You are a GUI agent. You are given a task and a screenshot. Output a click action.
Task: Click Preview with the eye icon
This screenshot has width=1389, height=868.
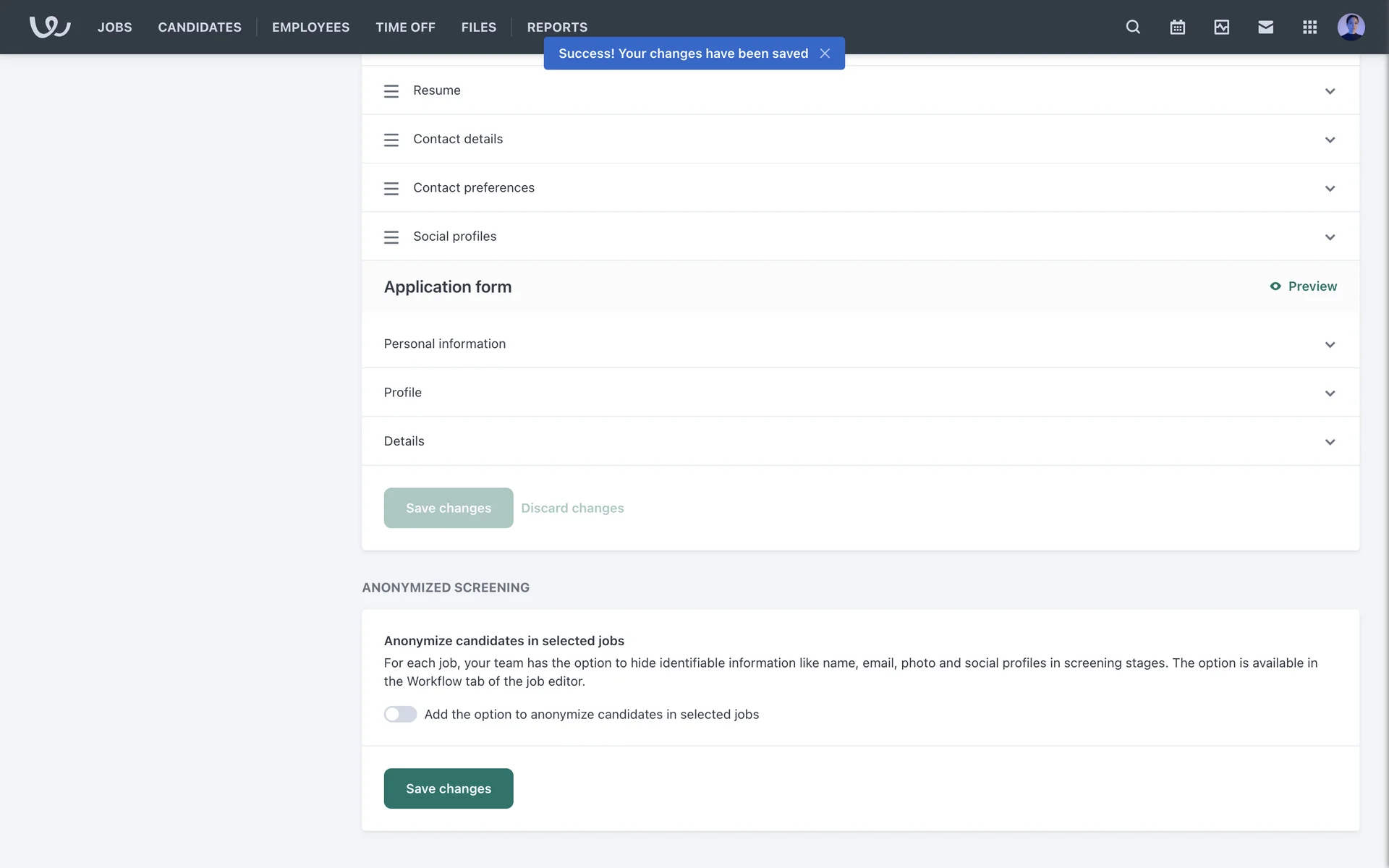[1303, 286]
